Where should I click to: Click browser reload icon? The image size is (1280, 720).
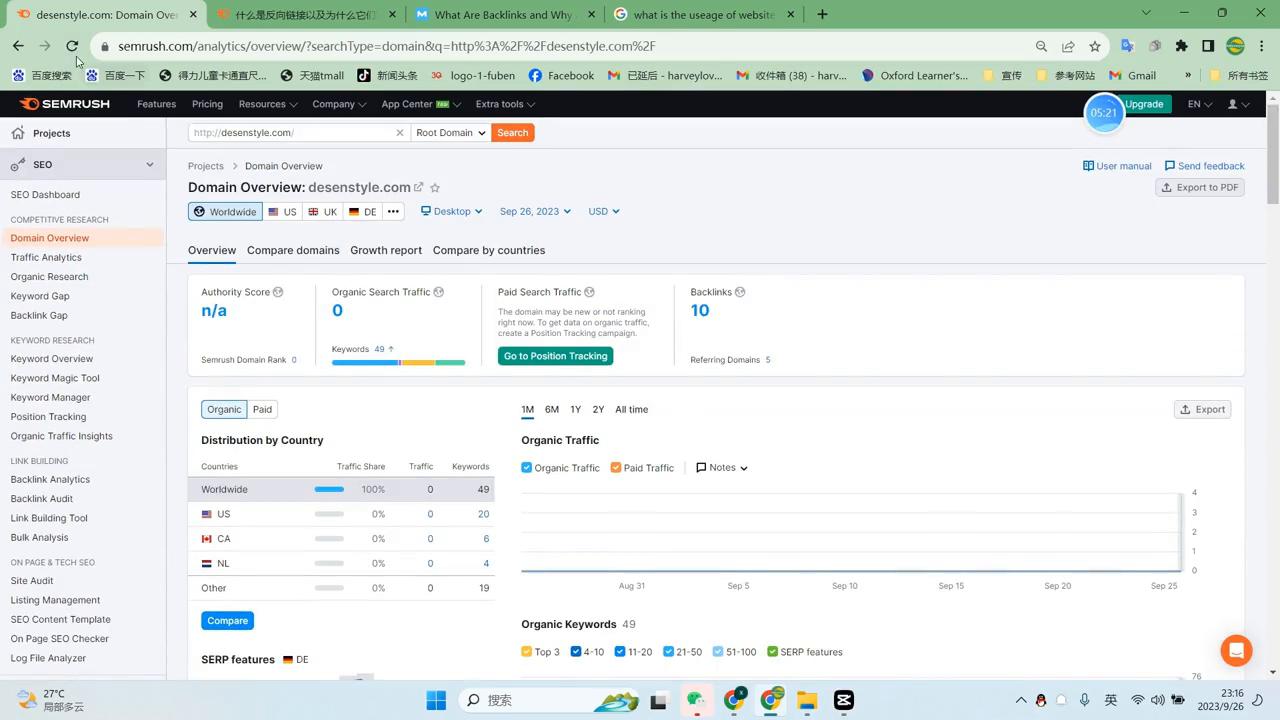tap(72, 46)
